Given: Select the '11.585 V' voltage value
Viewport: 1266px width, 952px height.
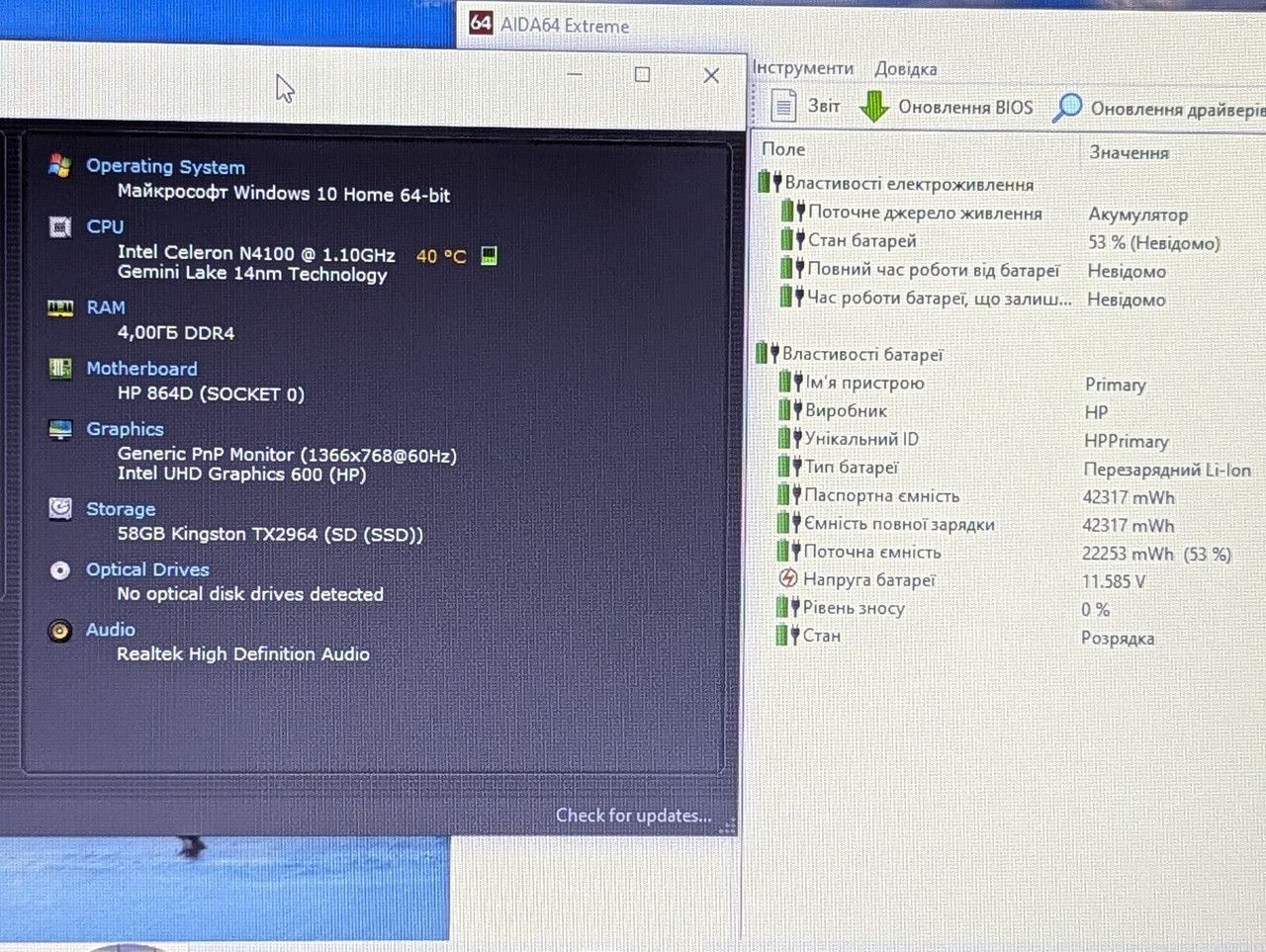Looking at the screenshot, I should point(1114,581).
